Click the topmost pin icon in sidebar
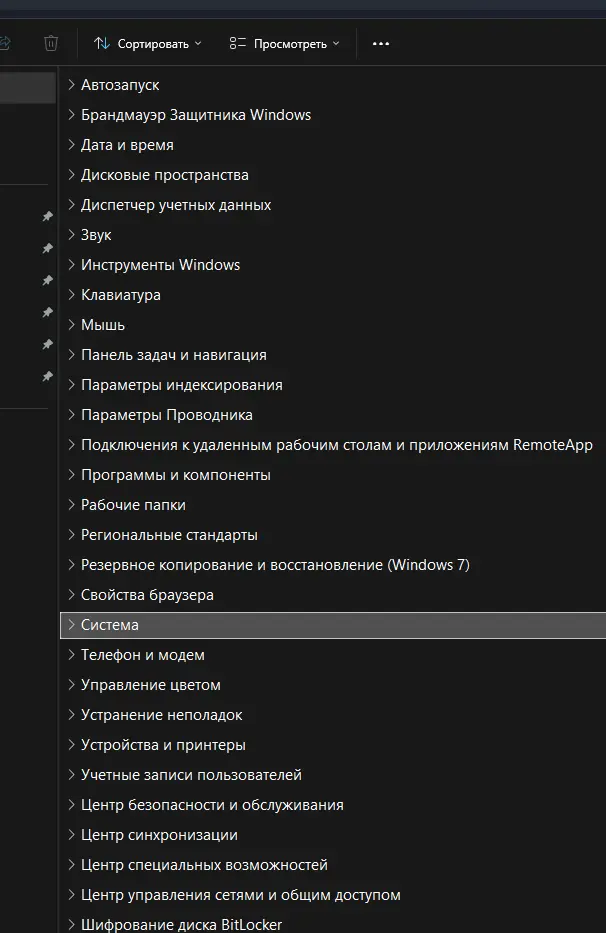This screenshot has width=606, height=933. click(47, 216)
